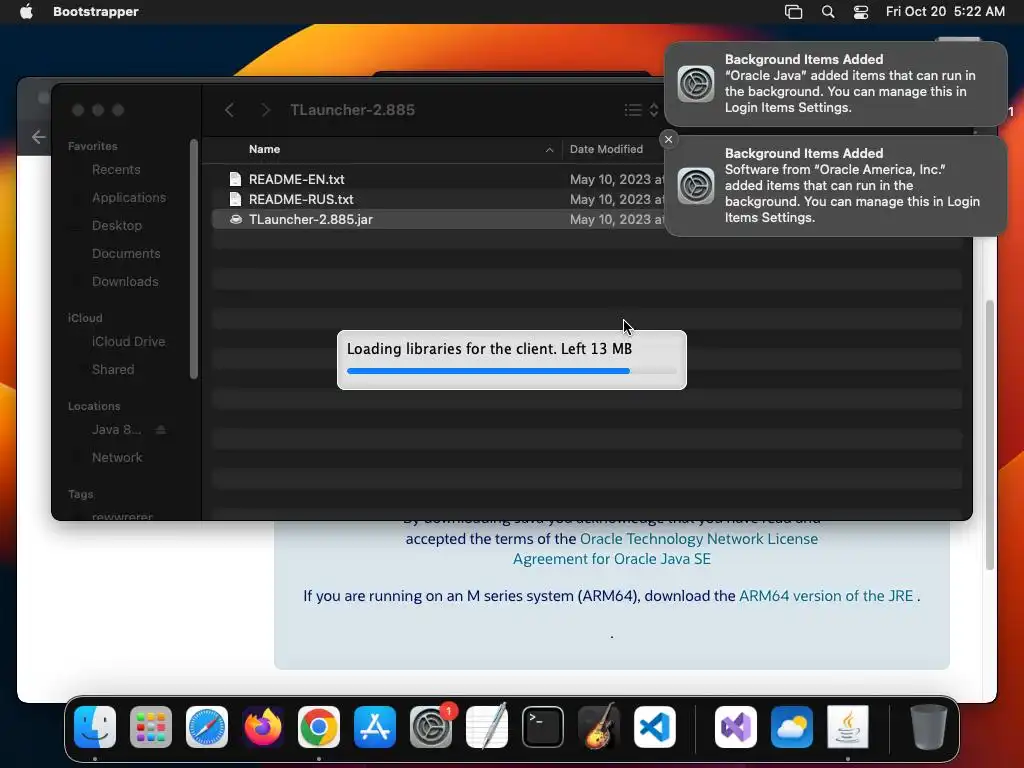Open Launchpad in the Dock
This screenshot has width=1024, height=768.
pos(151,727)
